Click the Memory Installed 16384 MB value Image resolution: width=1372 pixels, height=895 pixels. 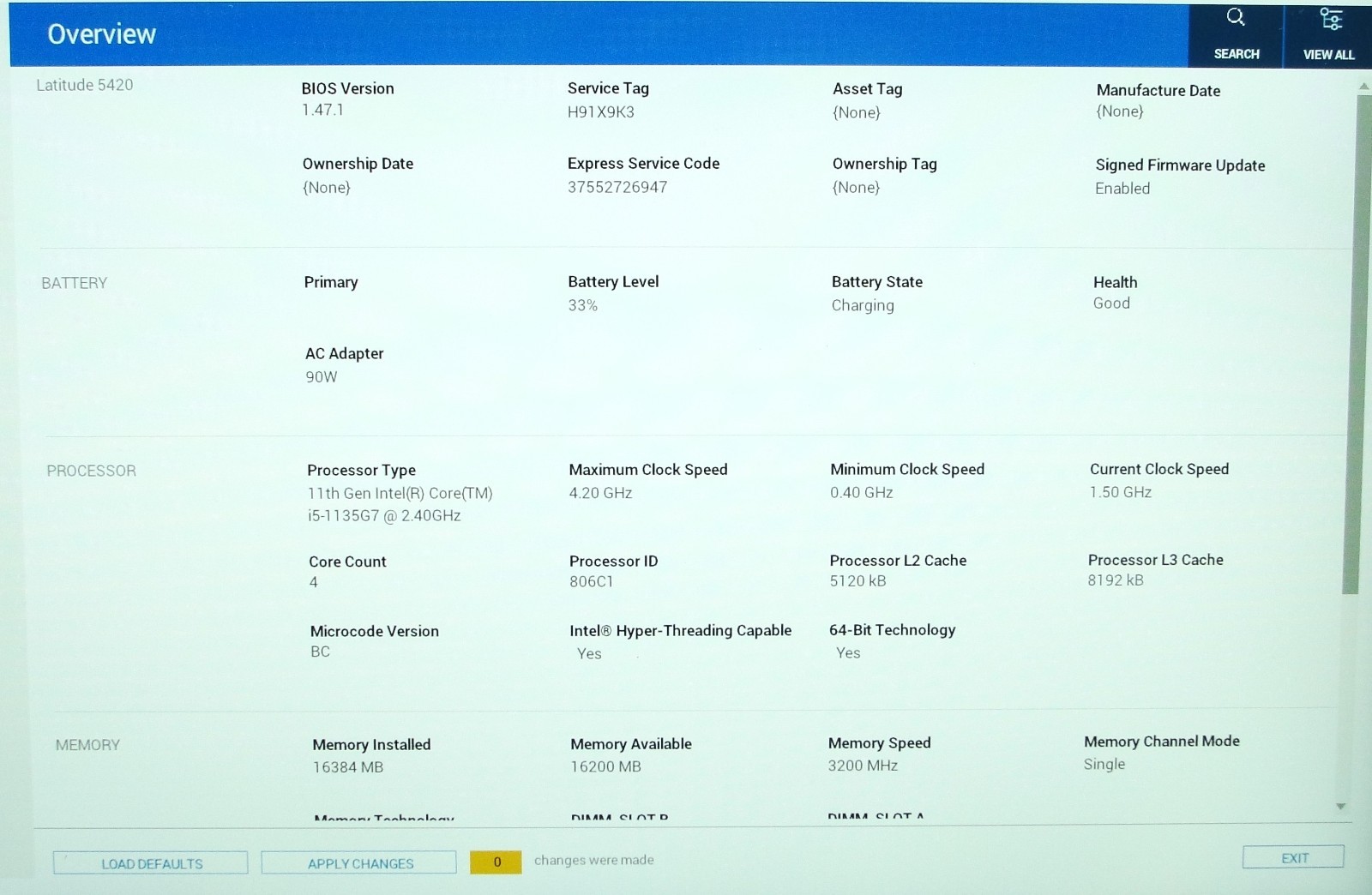click(348, 767)
